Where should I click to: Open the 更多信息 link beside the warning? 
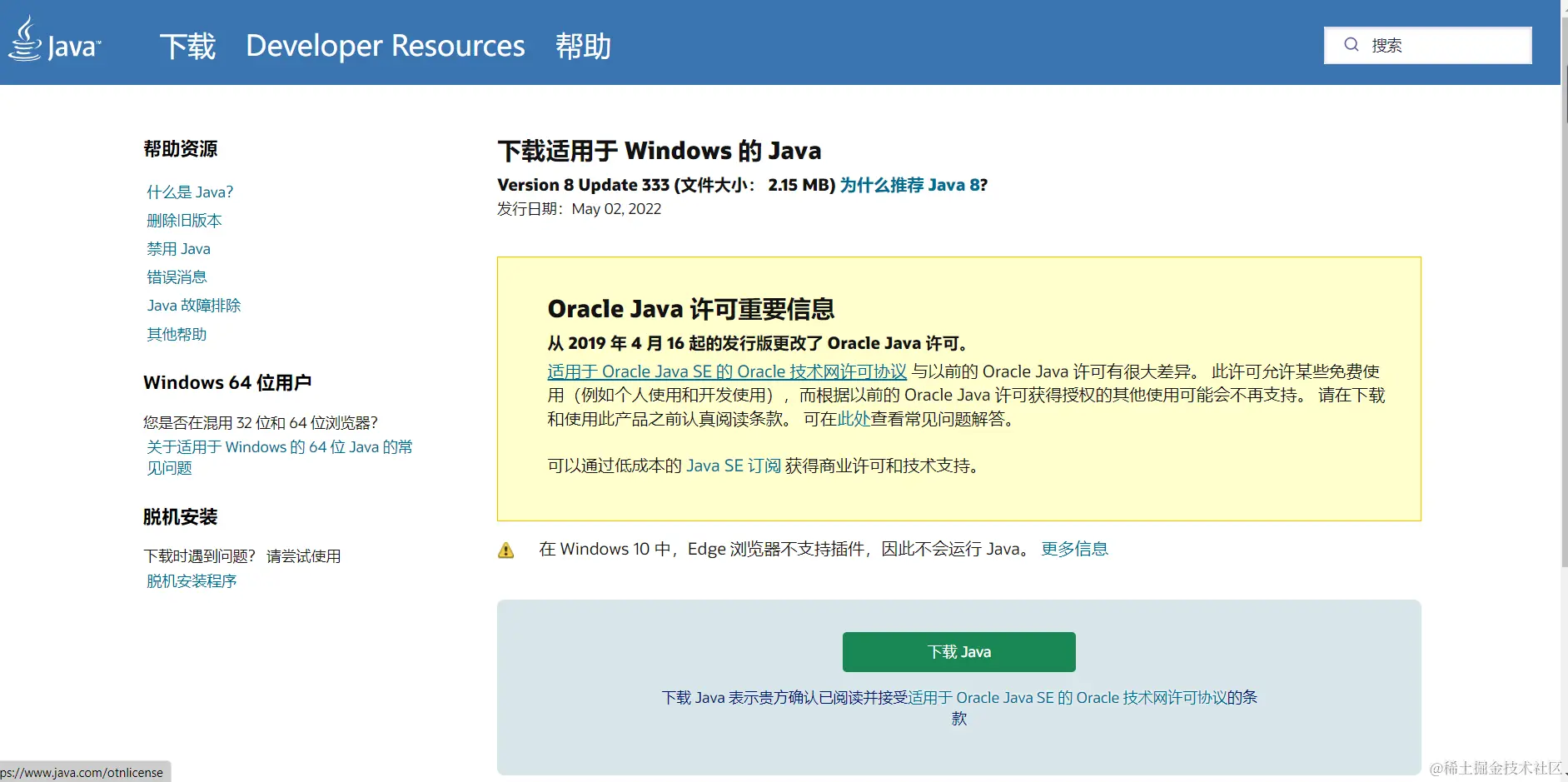[x=1074, y=549]
